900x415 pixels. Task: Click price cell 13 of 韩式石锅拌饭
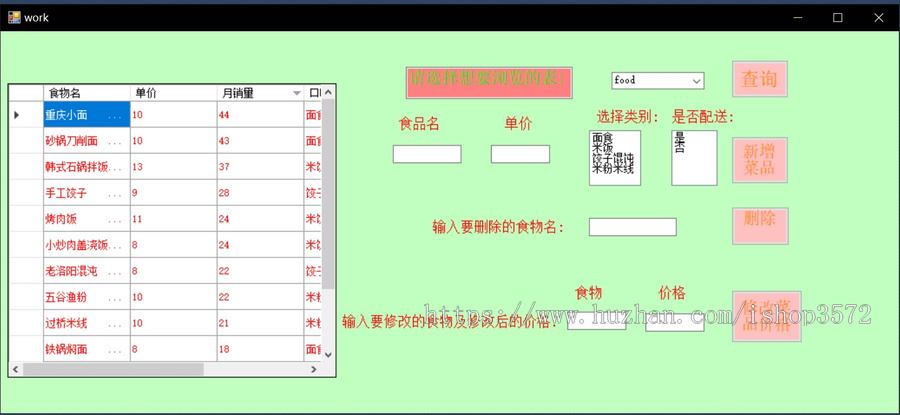173,167
